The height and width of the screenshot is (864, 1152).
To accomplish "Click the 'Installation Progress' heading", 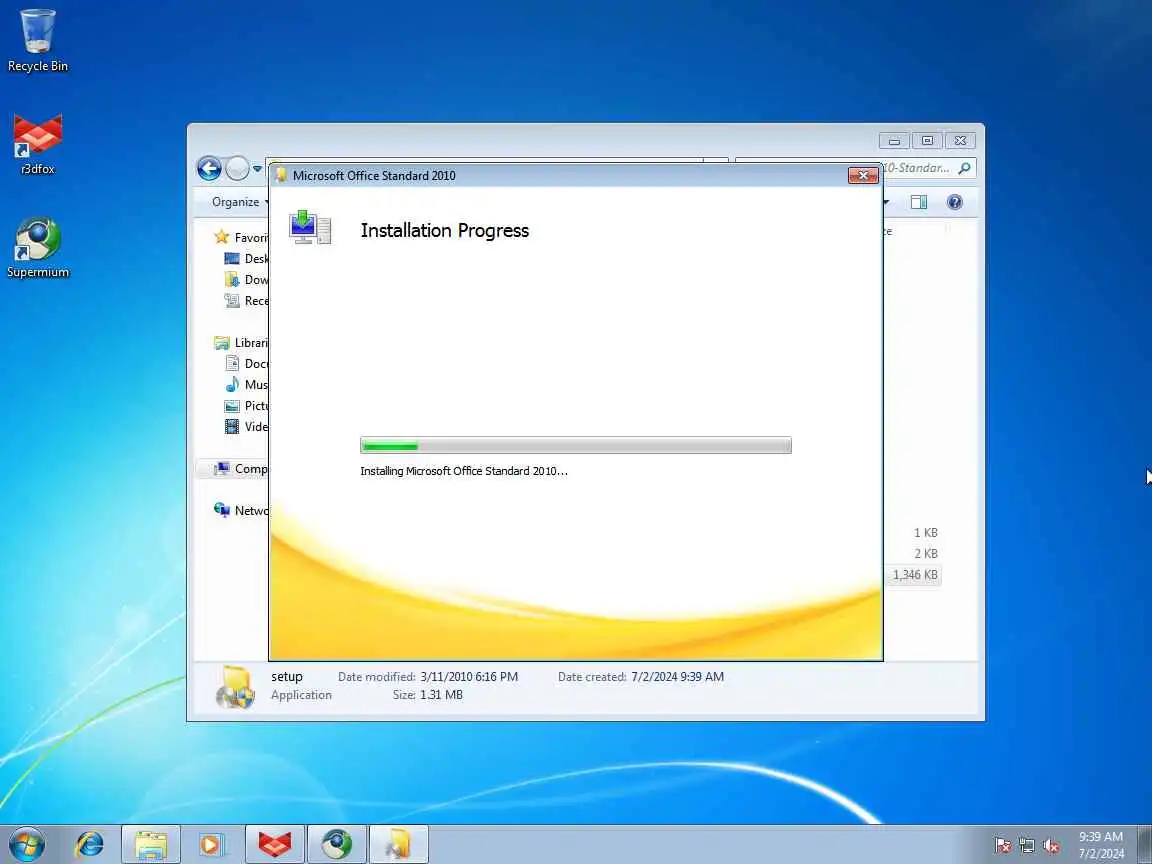I will (444, 230).
